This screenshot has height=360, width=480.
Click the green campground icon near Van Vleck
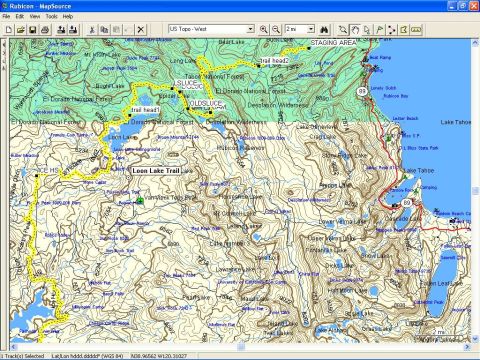[140, 200]
